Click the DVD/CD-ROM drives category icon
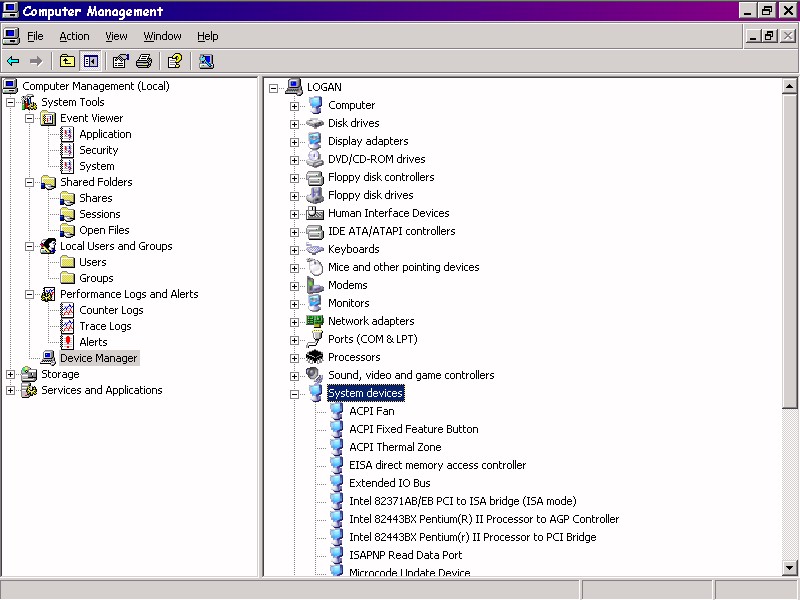 tap(315, 159)
